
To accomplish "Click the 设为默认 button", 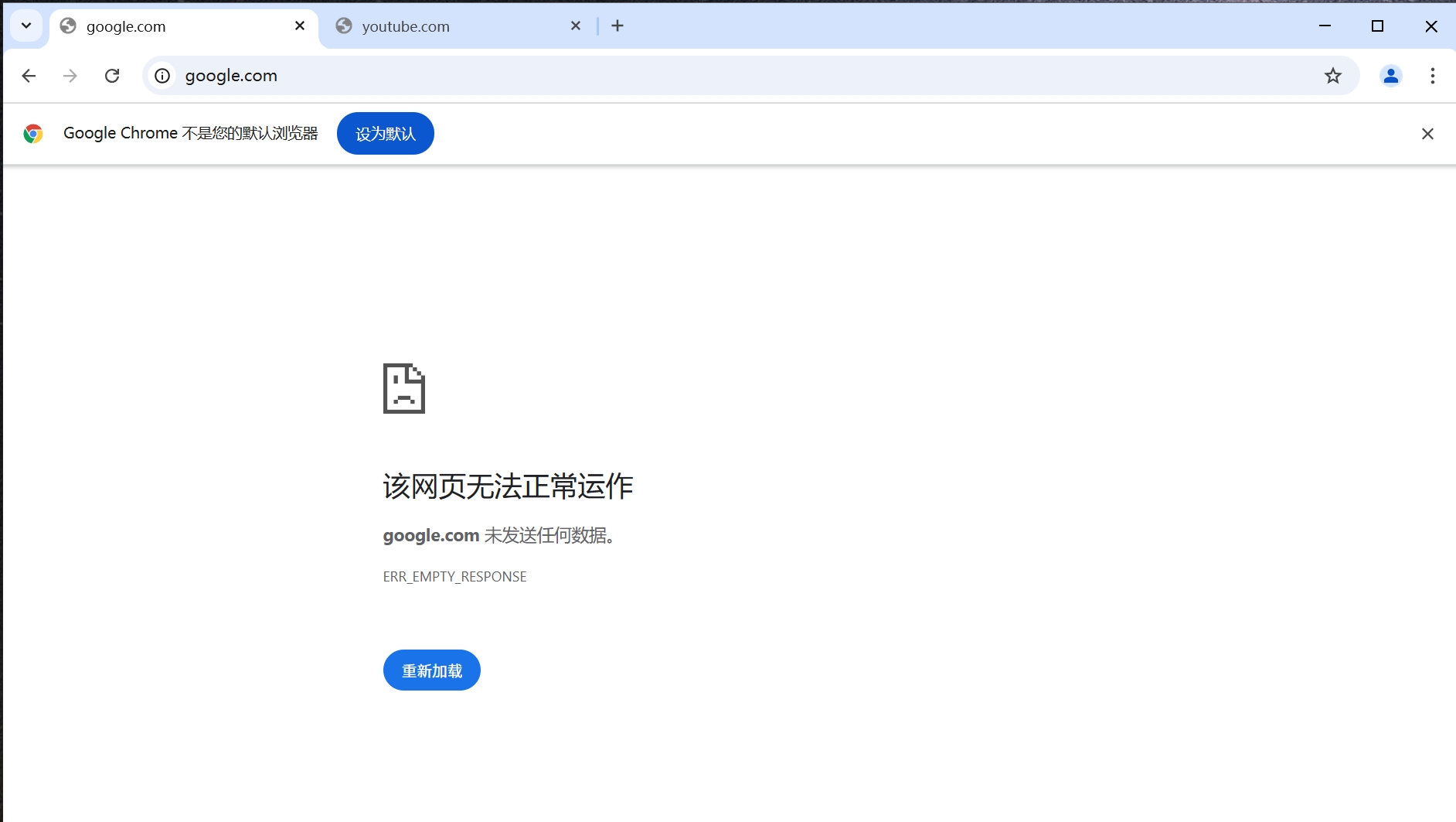I will pyautogui.click(x=386, y=134).
